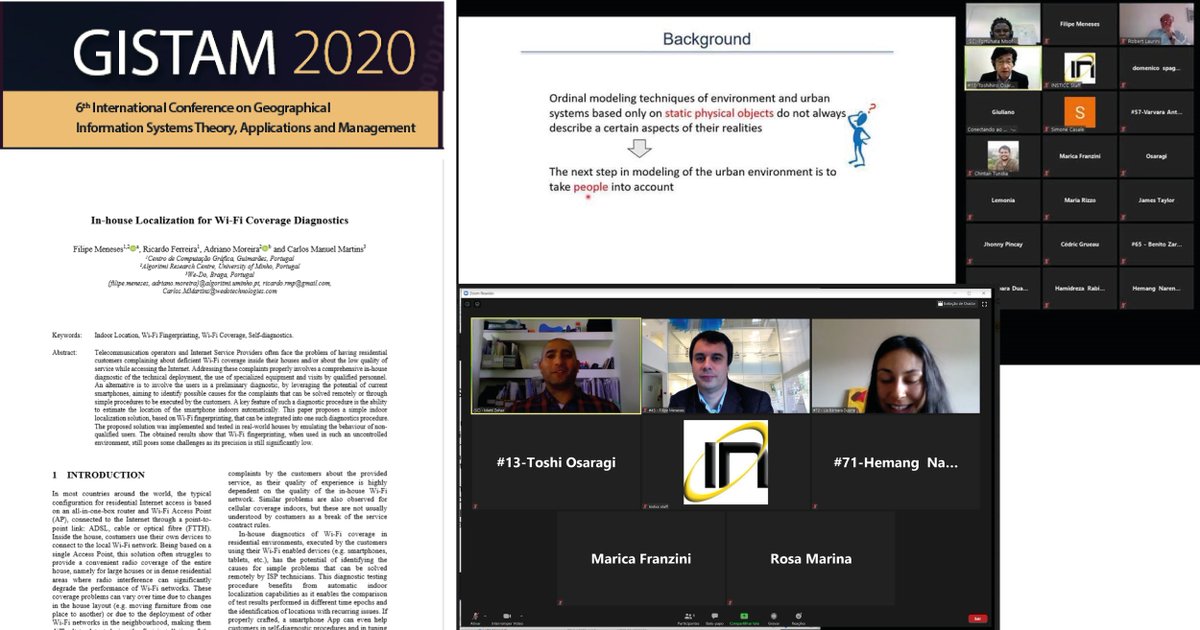Screen dimensions: 1200x630
Task: Click the 1 INTRODUCTION section heading
Action: [98, 474]
